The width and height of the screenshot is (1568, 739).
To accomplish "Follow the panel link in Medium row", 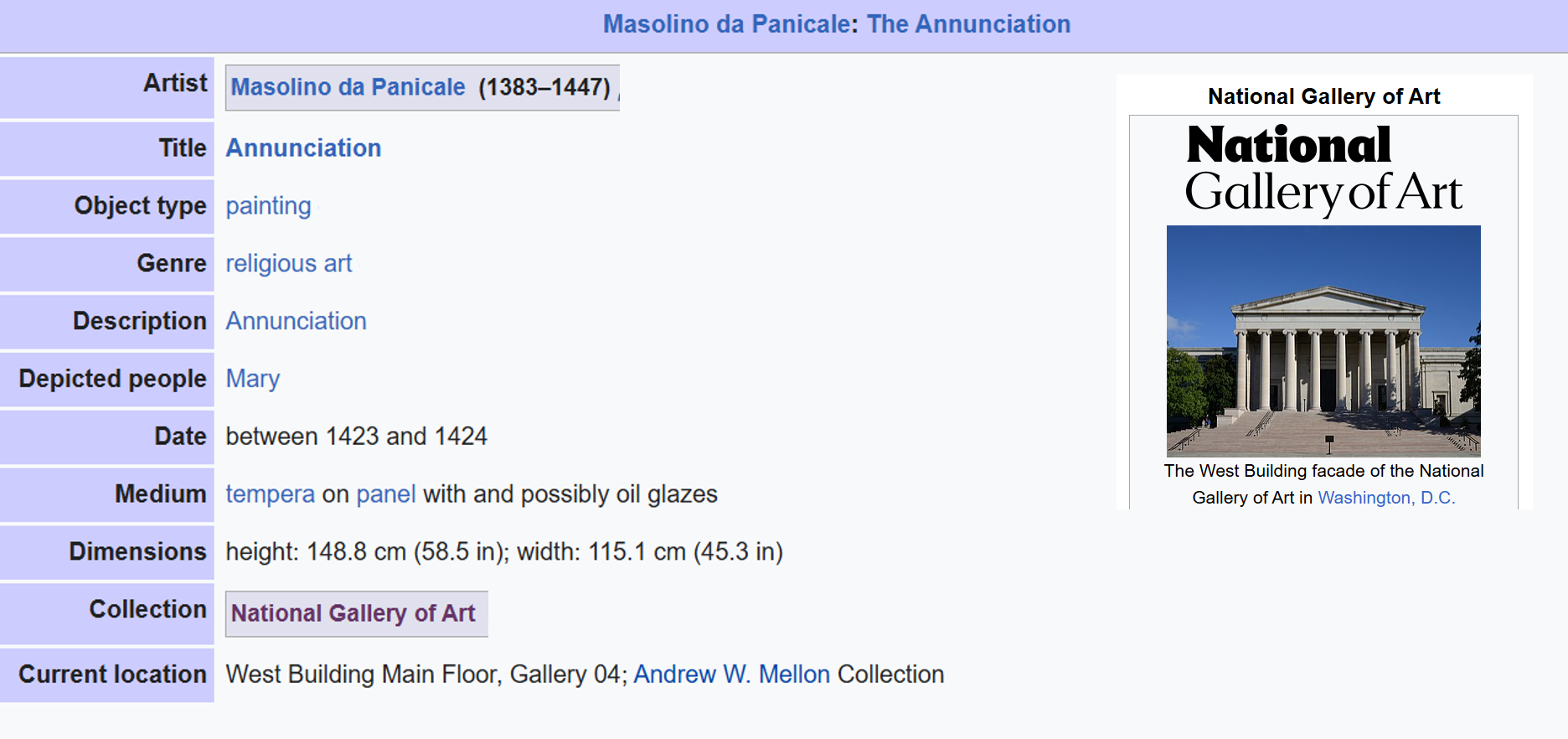I will pos(385,494).
